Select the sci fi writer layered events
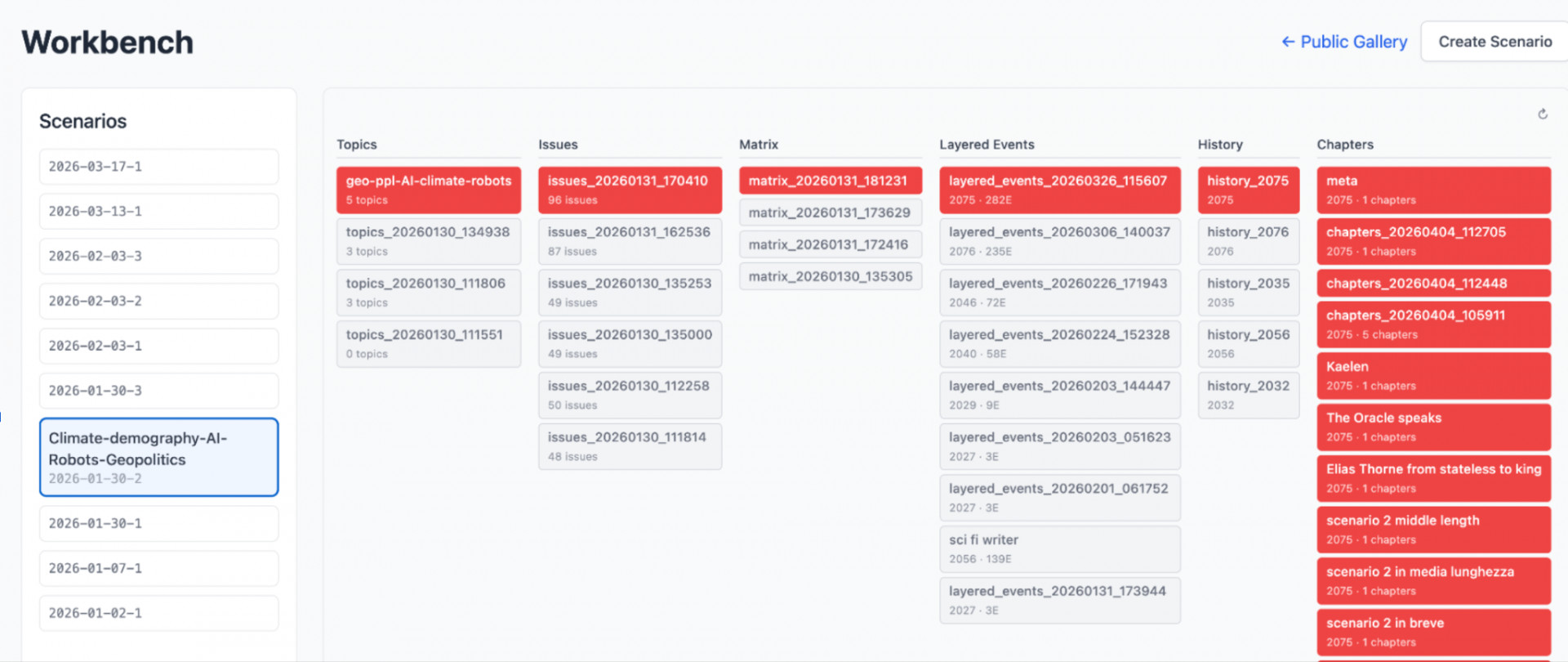The height and width of the screenshot is (662, 1568). (1059, 548)
